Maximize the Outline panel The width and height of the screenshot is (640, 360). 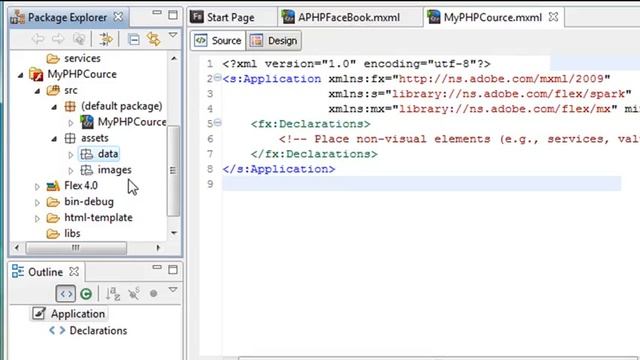(x=173, y=269)
